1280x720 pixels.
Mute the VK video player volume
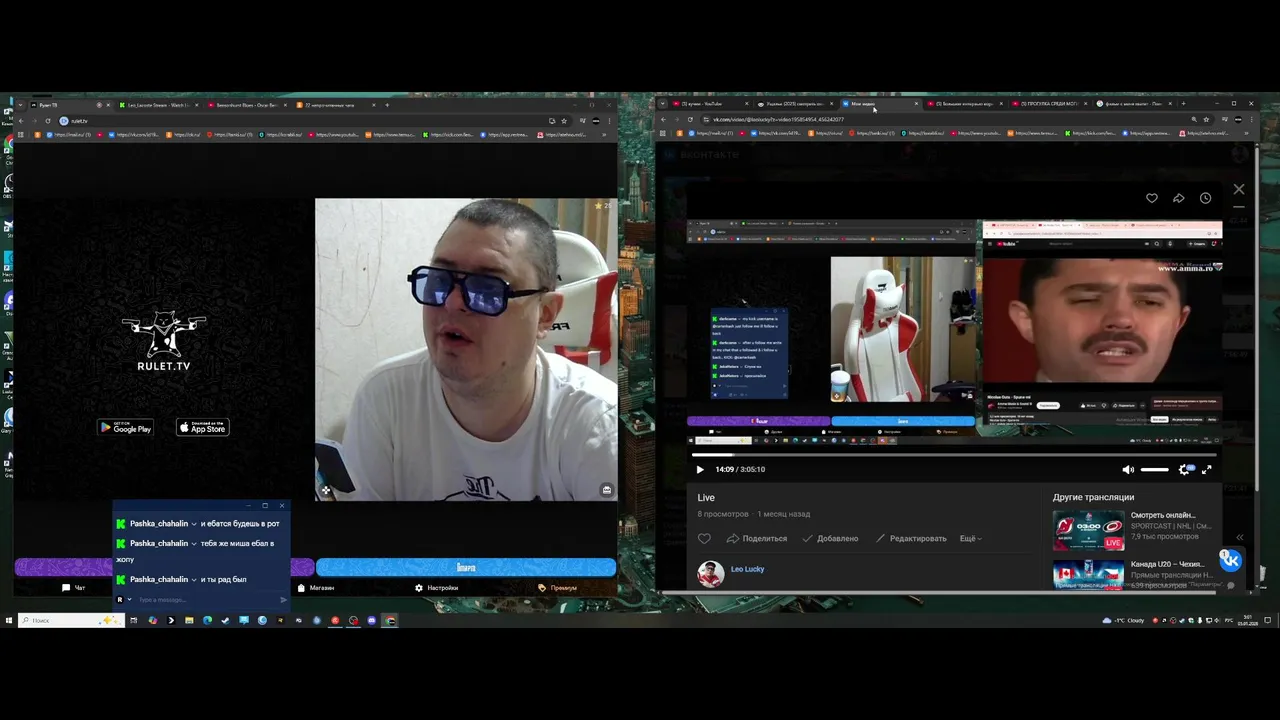click(x=1128, y=469)
